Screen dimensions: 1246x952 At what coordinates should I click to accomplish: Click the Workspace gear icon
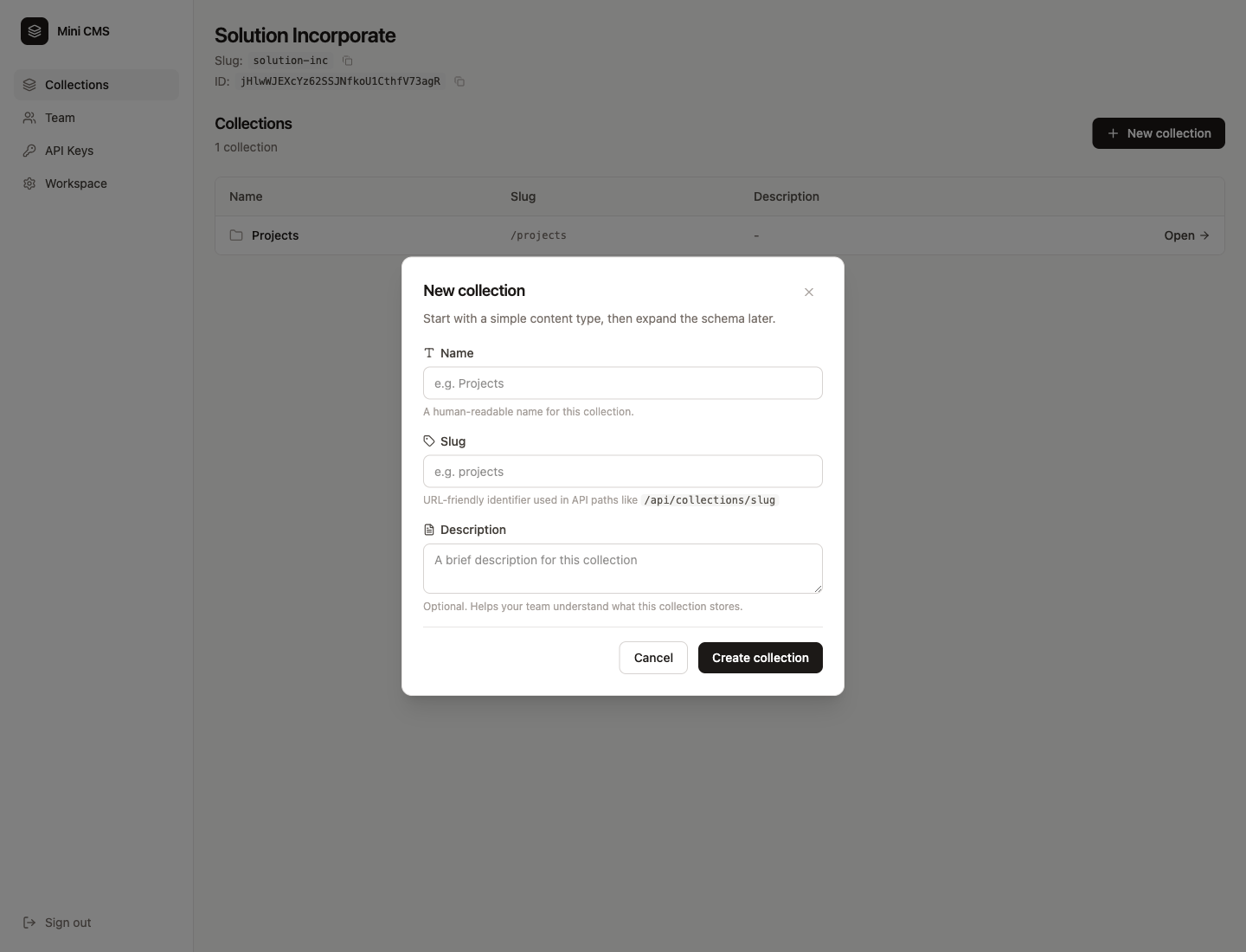(29, 183)
